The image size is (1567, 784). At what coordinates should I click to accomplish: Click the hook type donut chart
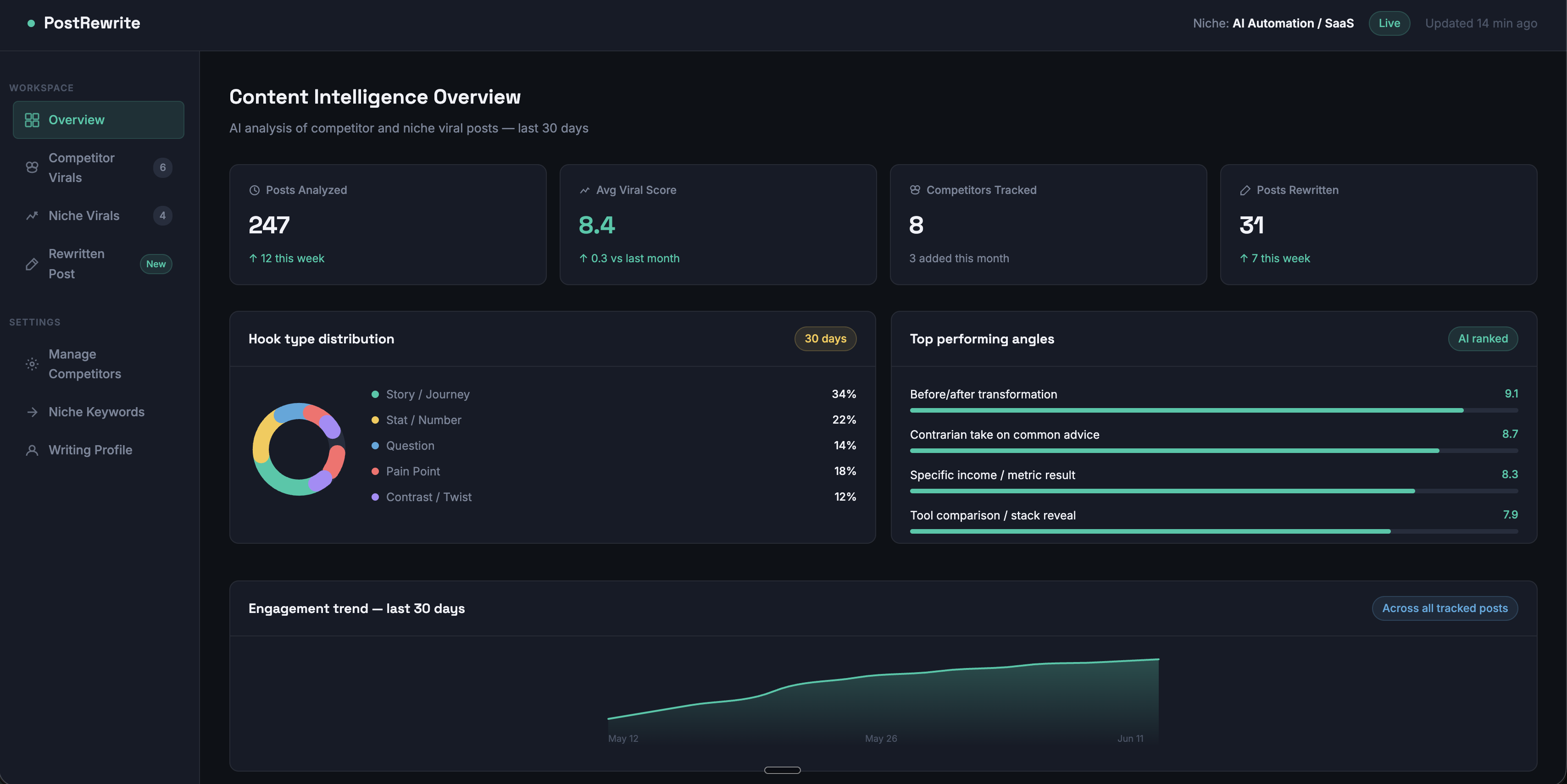(x=299, y=449)
